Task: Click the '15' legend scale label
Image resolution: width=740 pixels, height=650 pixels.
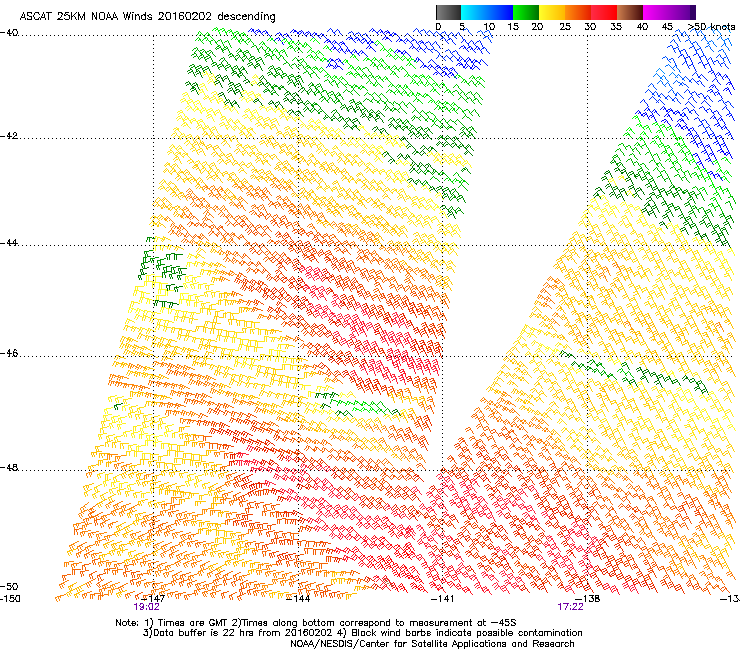Action: pos(513,26)
